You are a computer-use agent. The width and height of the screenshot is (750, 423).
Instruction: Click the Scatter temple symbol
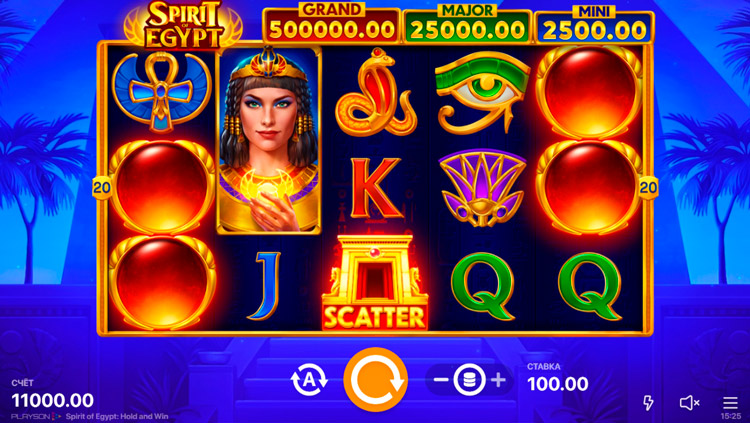(375, 282)
